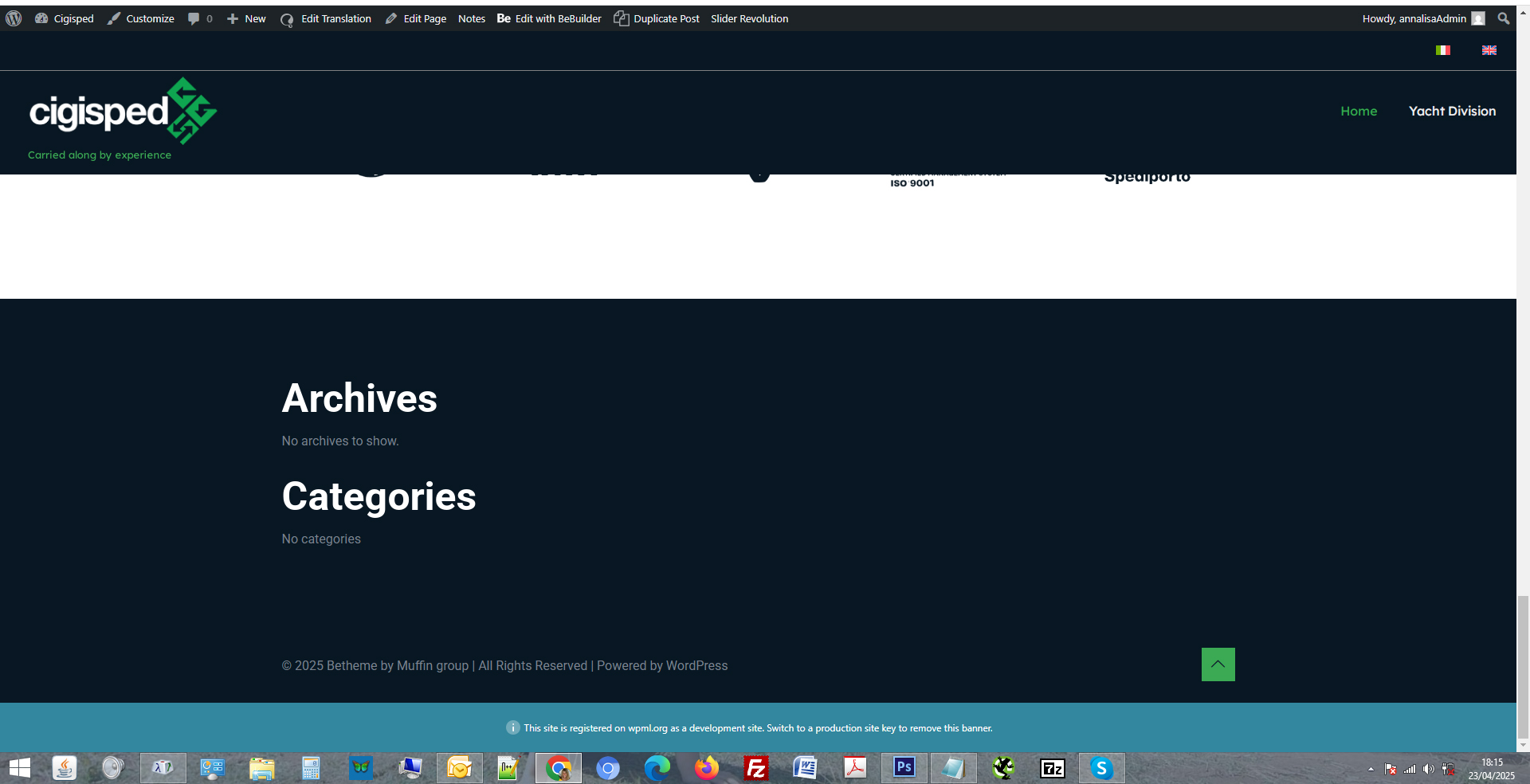Launch Microsoft Edge from taskbar
1530x784 pixels.
tap(657, 768)
